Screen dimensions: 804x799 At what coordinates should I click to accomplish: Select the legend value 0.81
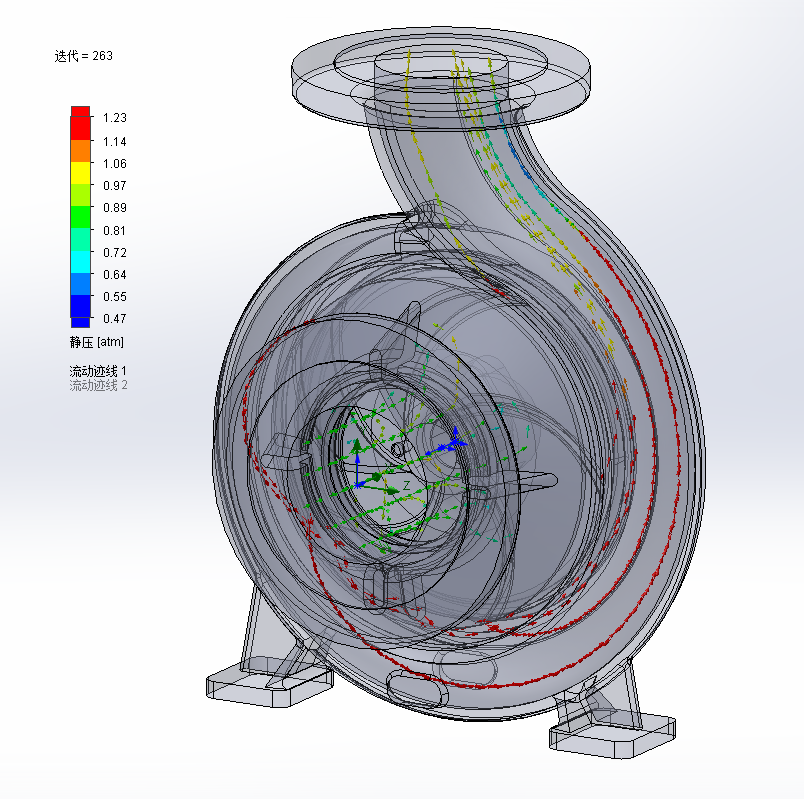pos(114,231)
